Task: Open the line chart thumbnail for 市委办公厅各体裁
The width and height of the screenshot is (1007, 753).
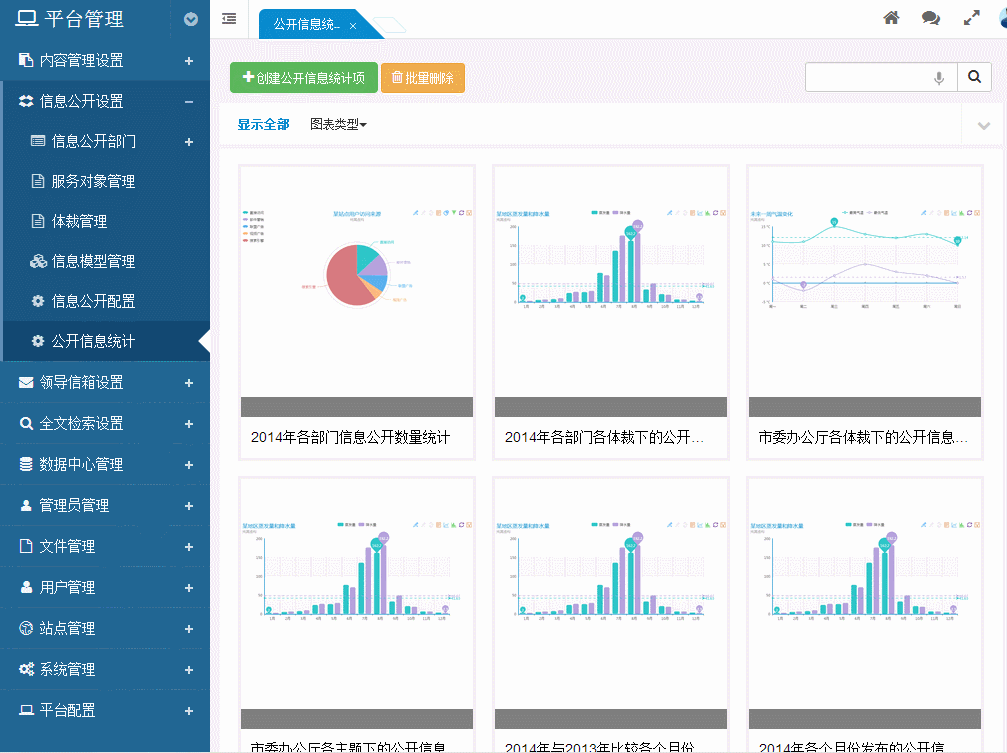Action: coord(864,280)
